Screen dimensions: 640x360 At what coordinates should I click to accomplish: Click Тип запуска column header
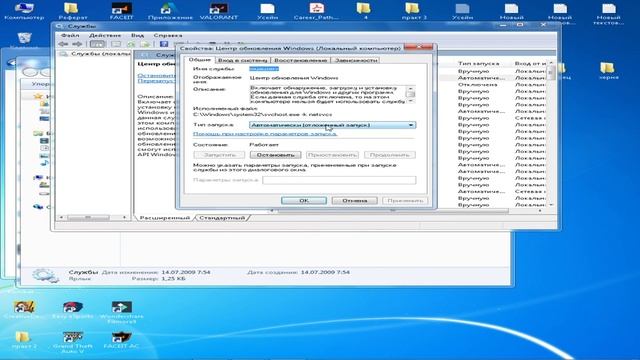(x=478, y=63)
